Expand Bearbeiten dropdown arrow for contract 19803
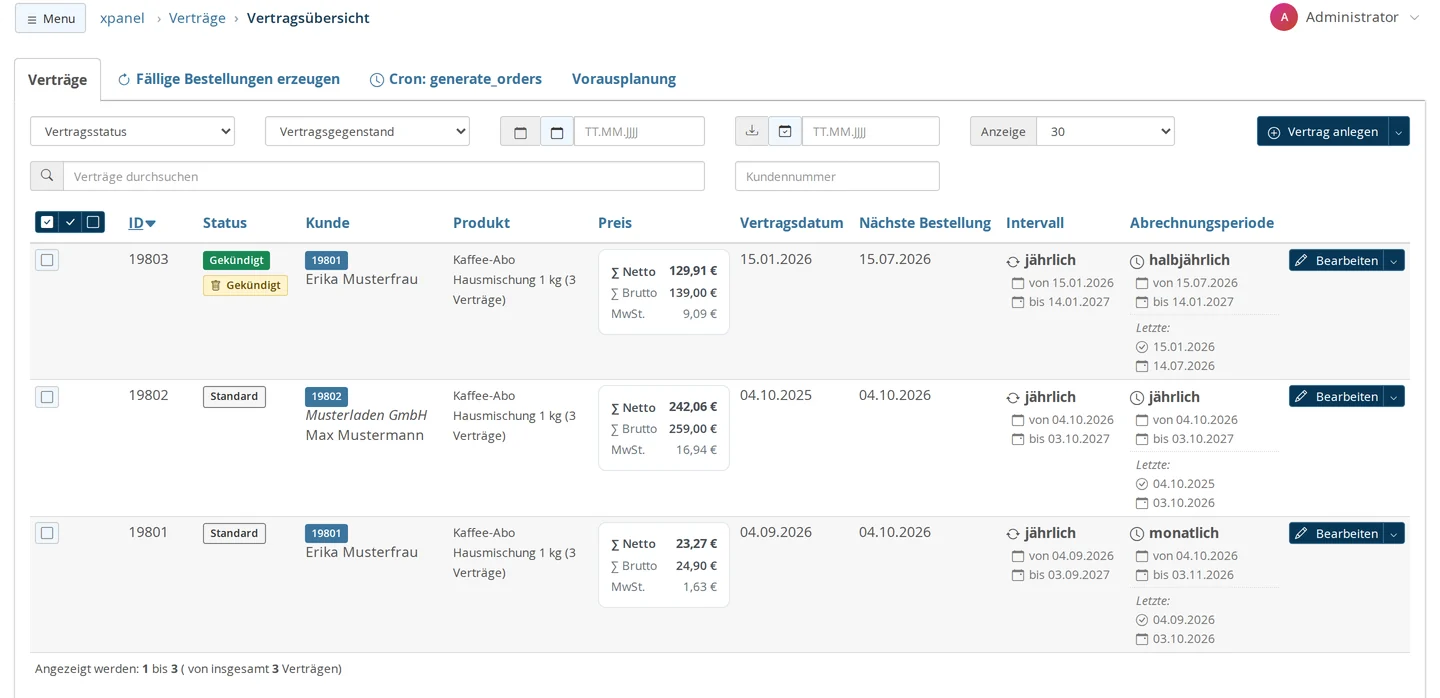This screenshot has width=1440, height=698. [x=1394, y=260]
